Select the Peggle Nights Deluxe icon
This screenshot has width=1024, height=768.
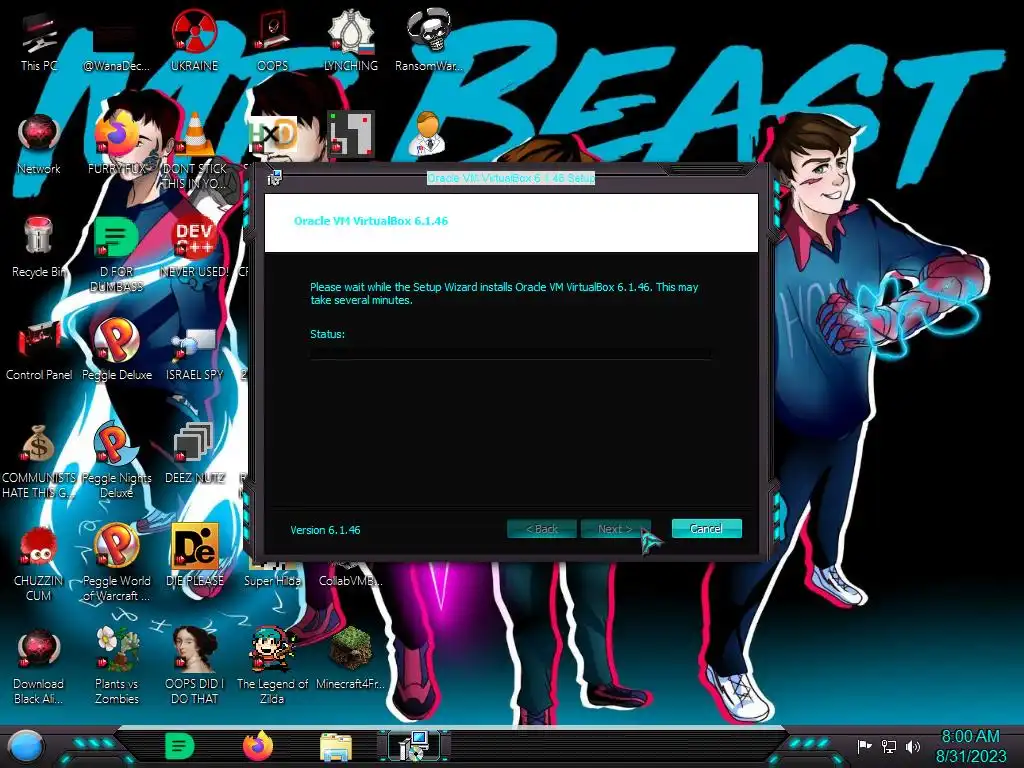coord(116,461)
